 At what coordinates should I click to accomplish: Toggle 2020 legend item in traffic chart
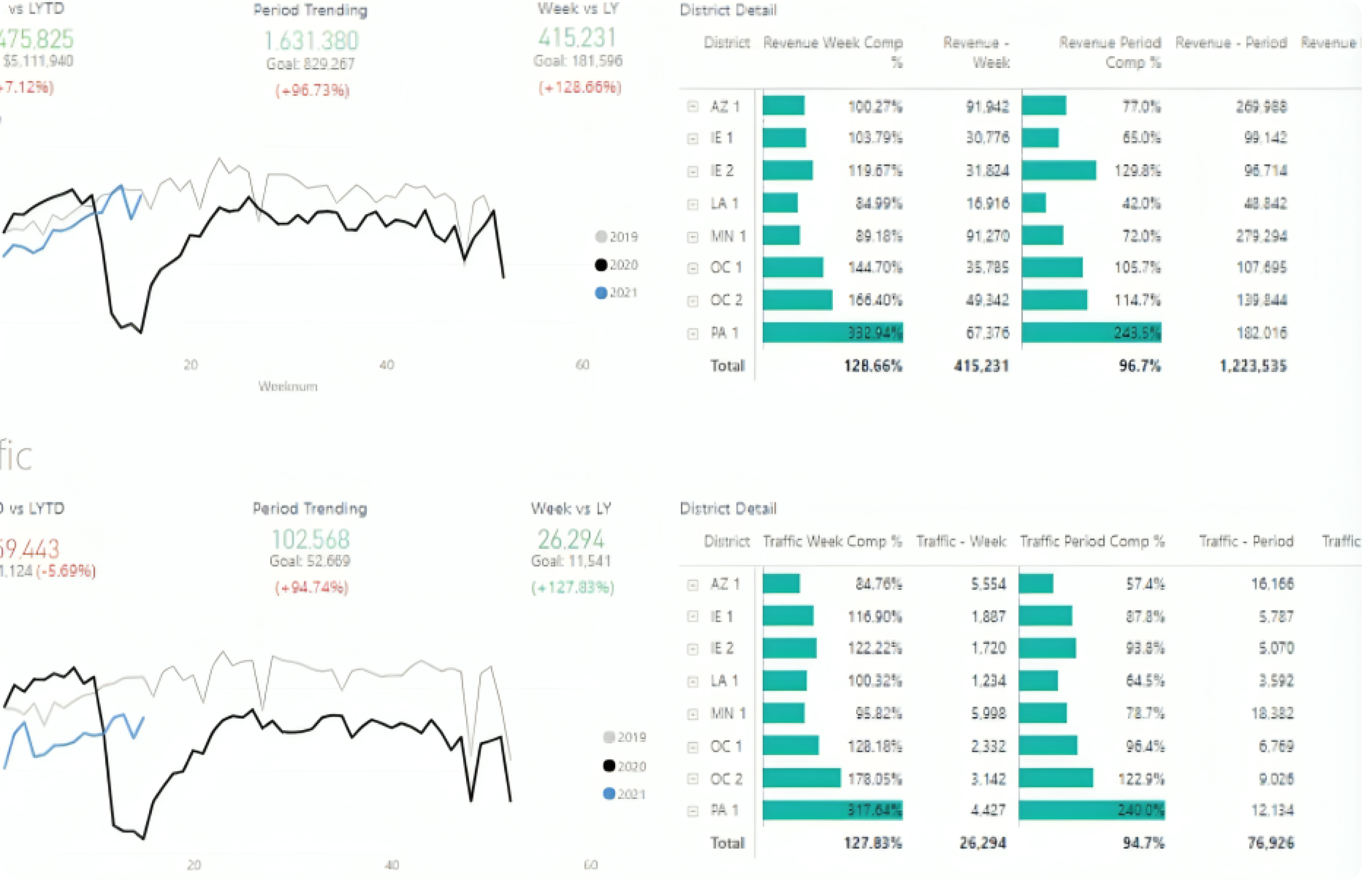(624, 766)
